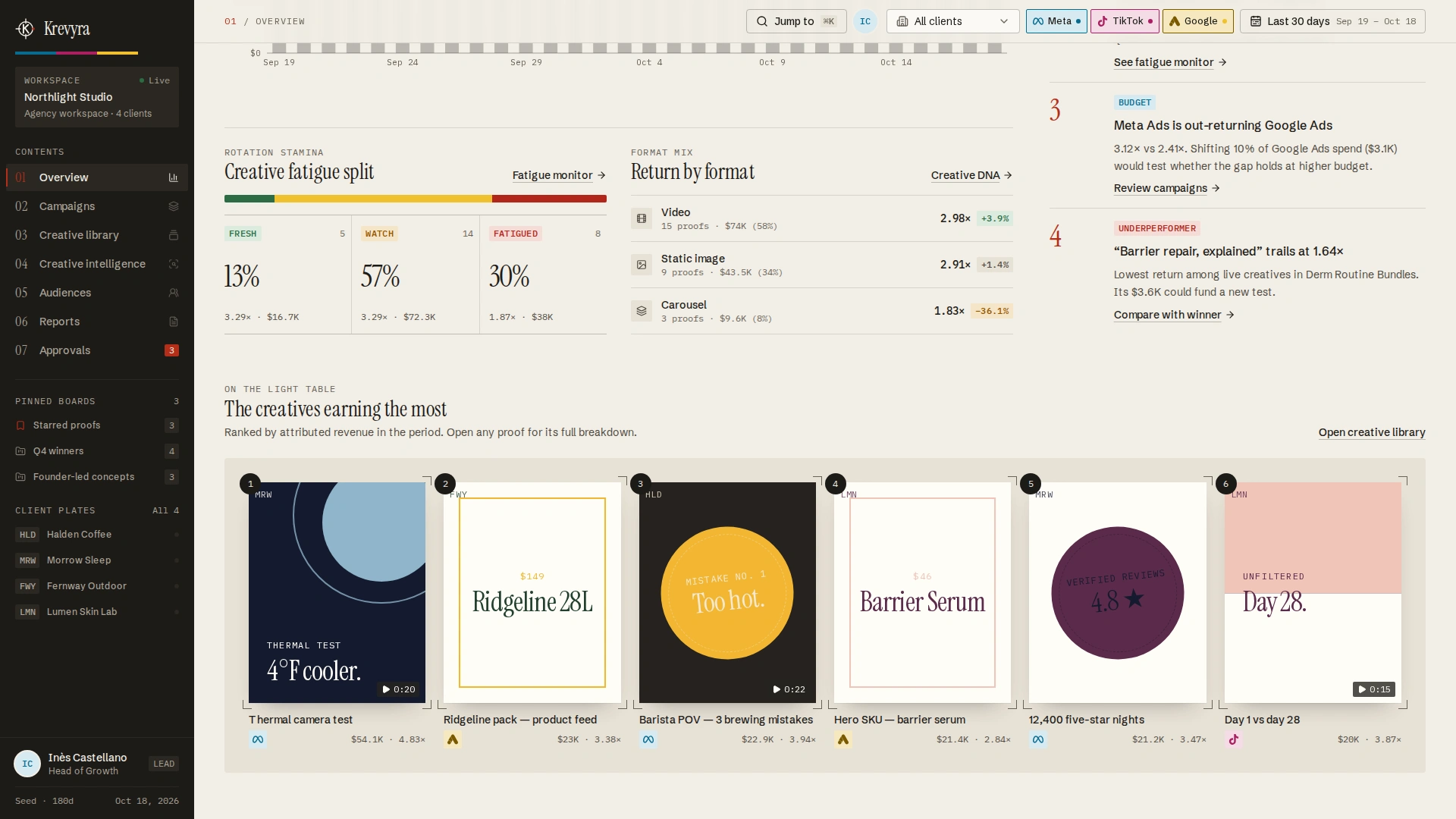Image resolution: width=1456 pixels, height=819 pixels.
Task: Click Meta icon under Thermal camera test
Action: (x=258, y=739)
